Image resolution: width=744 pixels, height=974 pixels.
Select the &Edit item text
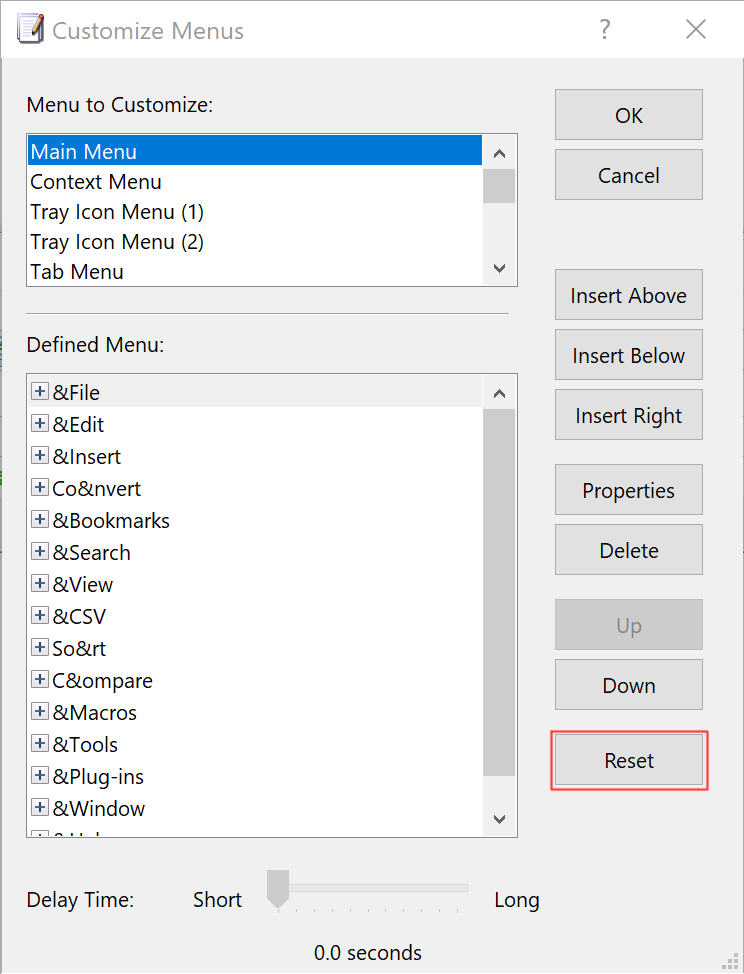78,425
